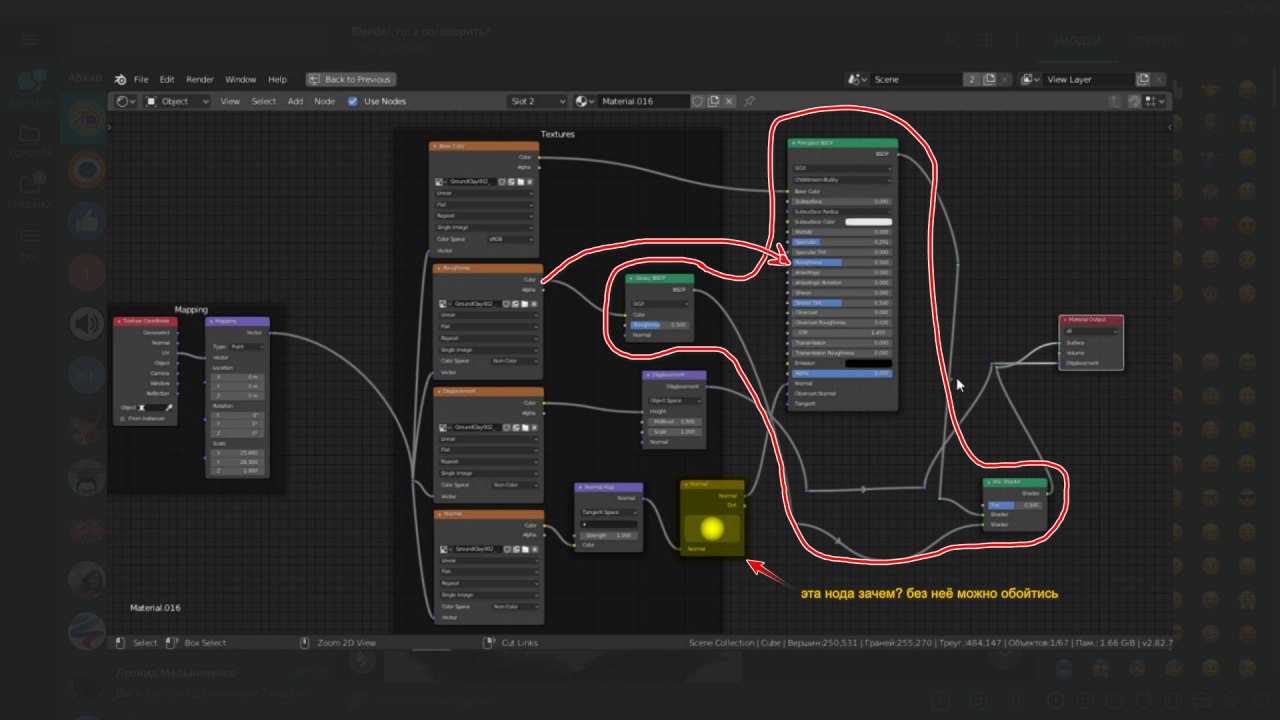This screenshot has width=1280, height=720.
Task: Click the object eyedropper in Texture Coordinate node
Action: [169, 408]
